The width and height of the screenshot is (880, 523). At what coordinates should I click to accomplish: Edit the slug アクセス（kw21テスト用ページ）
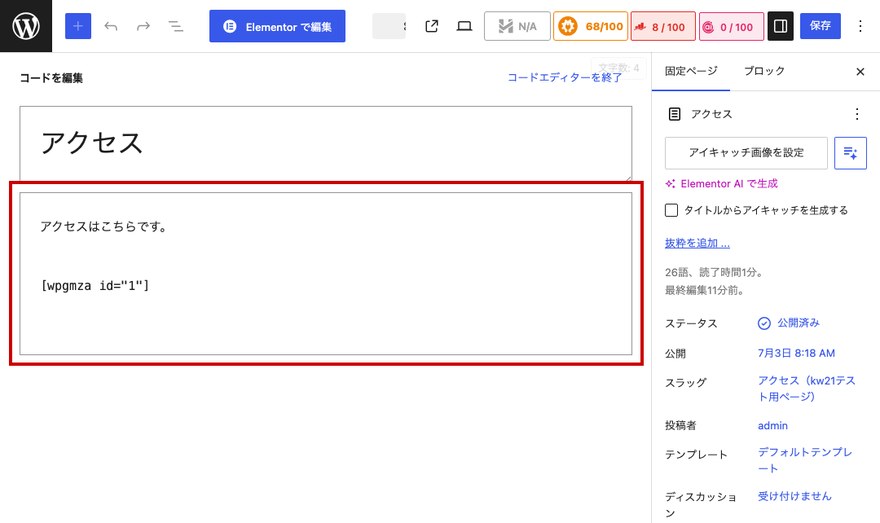[x=806, y=388]
